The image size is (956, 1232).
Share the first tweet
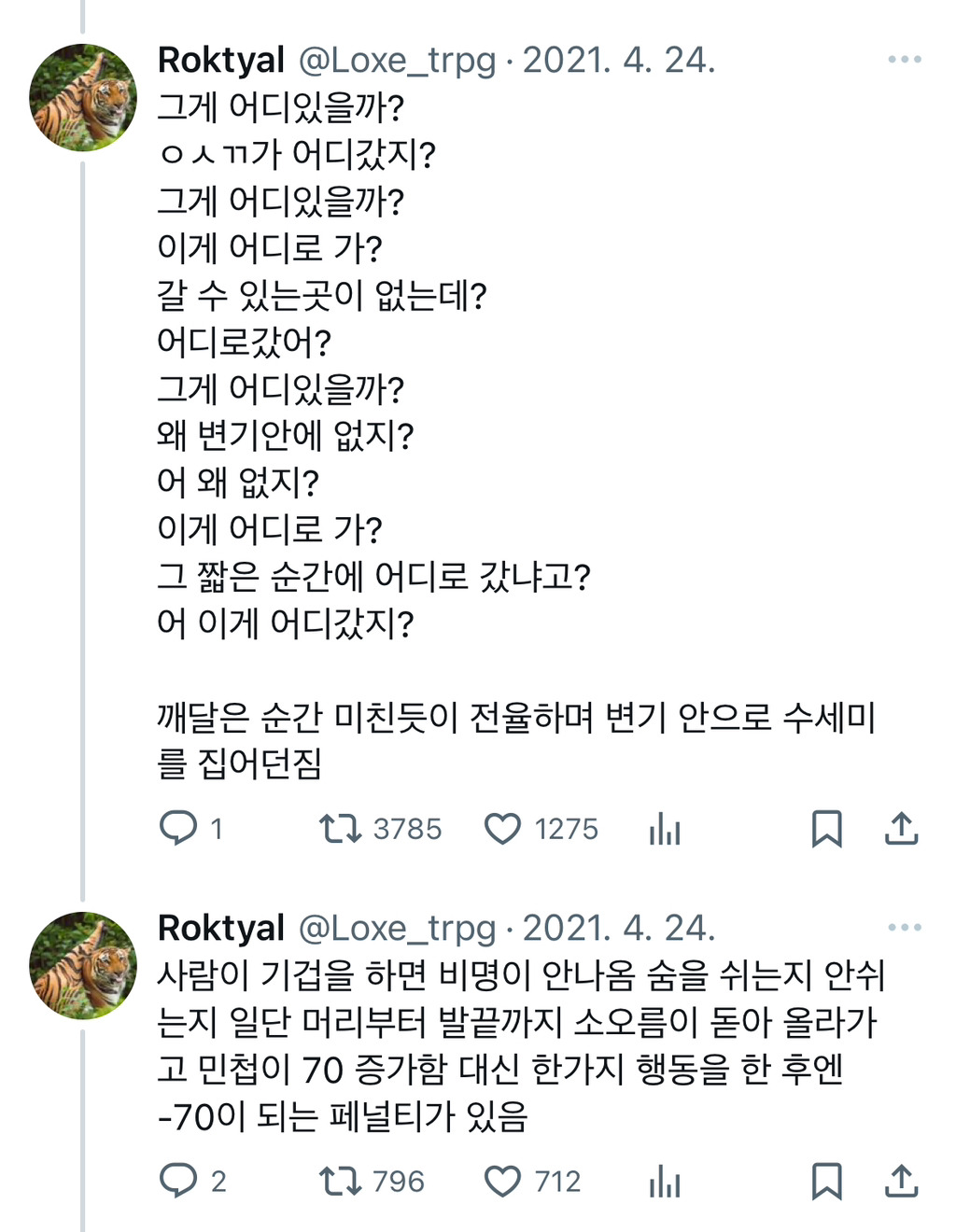coord(901,828)
